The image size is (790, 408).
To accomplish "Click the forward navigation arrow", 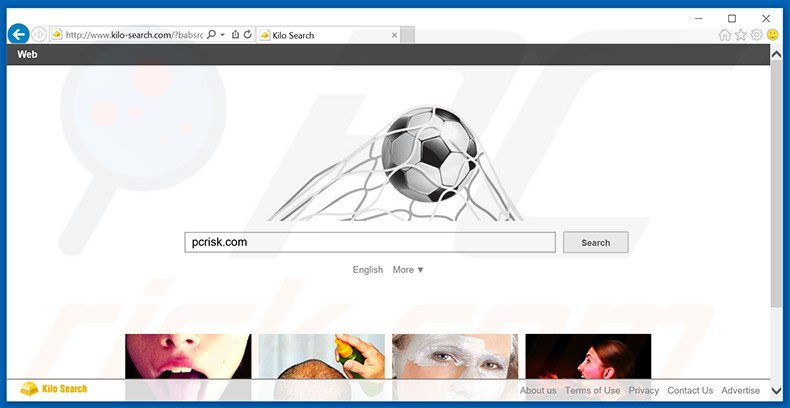I will click(39, 34).
